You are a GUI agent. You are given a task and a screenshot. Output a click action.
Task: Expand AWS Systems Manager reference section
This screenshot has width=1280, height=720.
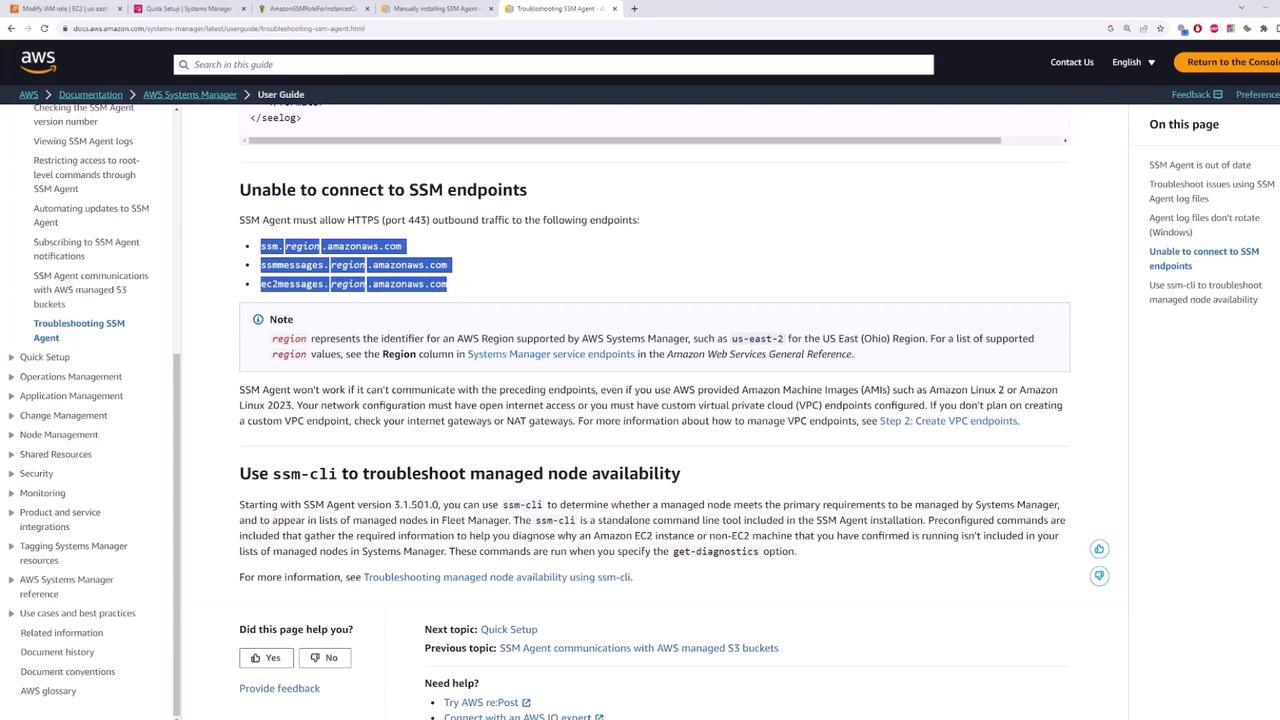coord(11,580)
